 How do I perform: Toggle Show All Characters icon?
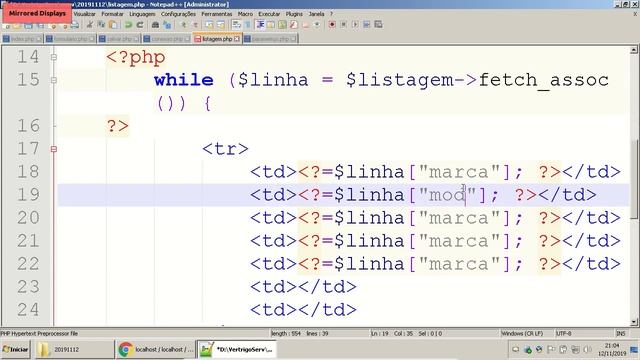point(247,24)
